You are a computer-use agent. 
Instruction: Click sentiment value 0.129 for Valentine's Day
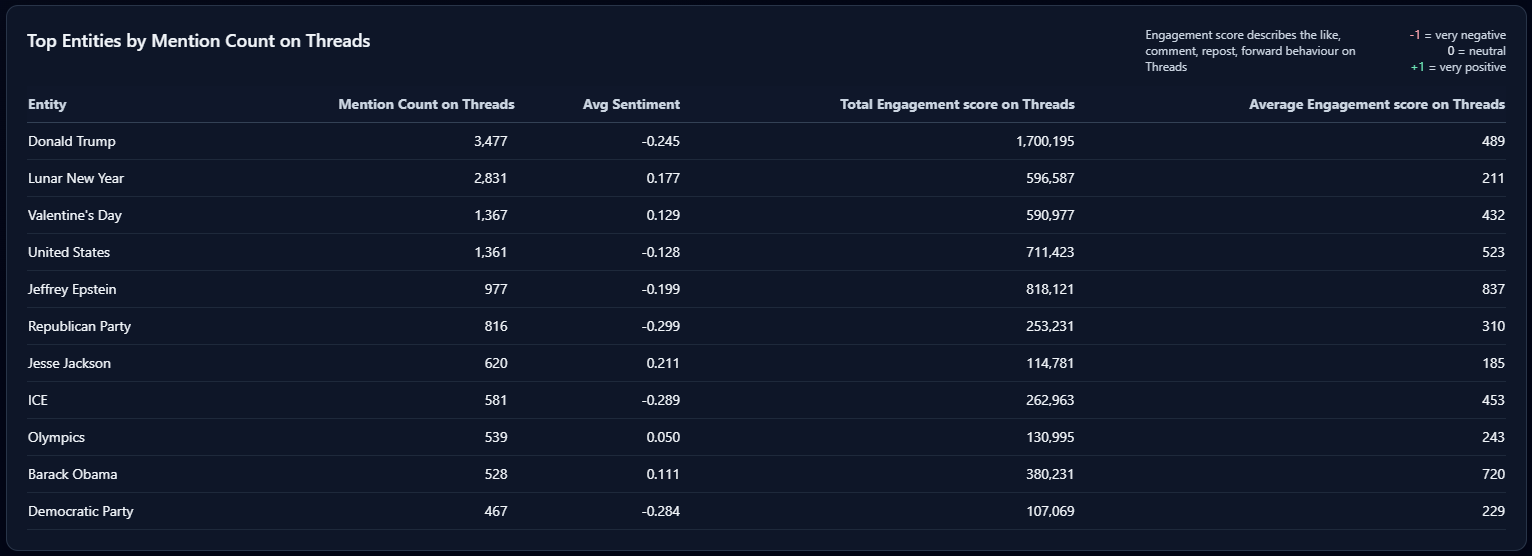(663, 215)
